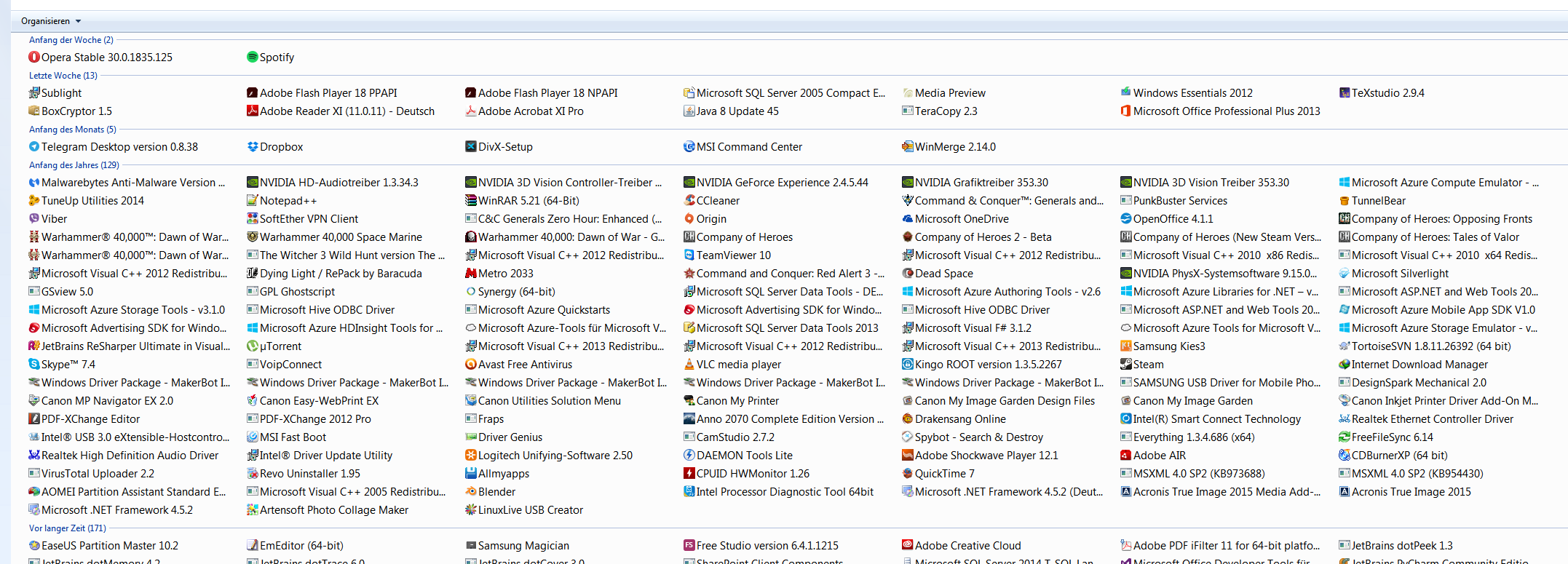1568x564 pixels.
Task: Click the Dropbox icon
Action: click(x=253, y=146)
